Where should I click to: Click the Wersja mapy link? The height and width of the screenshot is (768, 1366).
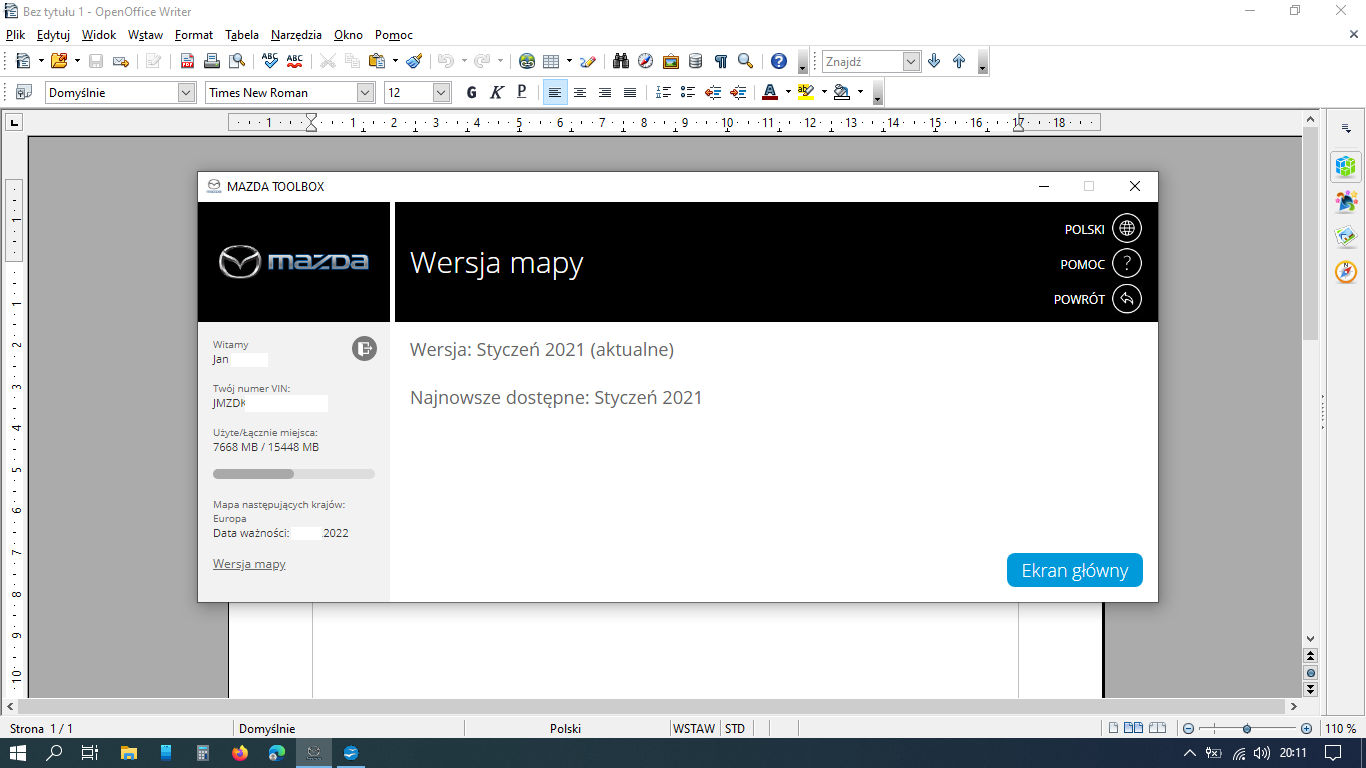pos(249,564)
